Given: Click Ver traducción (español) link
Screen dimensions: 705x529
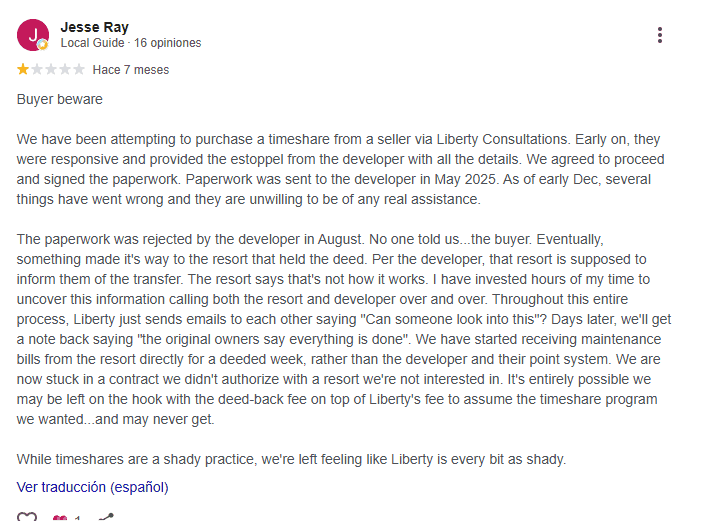Looking at the screenshot, I should pyautogui.click(x=93, y=487).
